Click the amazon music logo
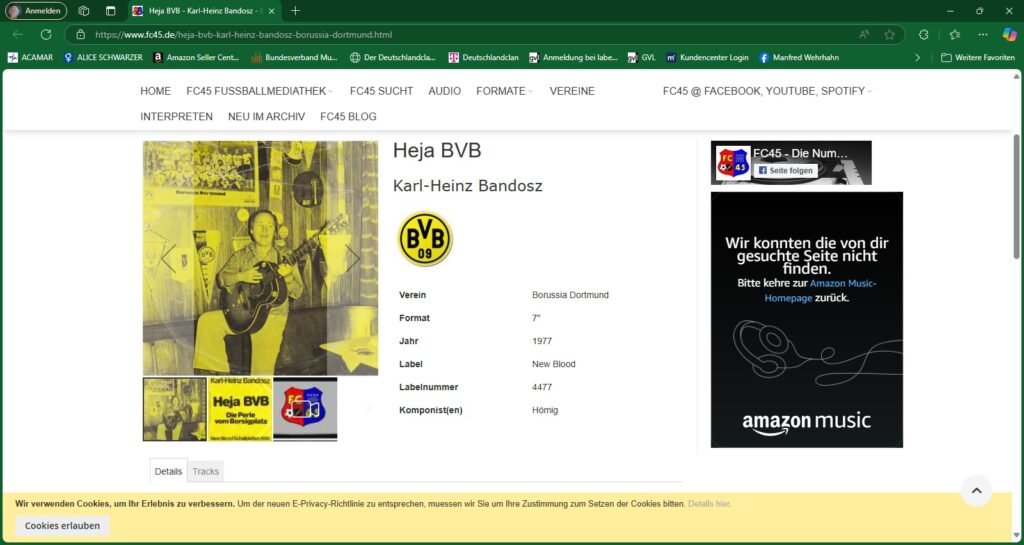Image resolution: width=1024 pixels, height=545 pixels. click(807, 422)
